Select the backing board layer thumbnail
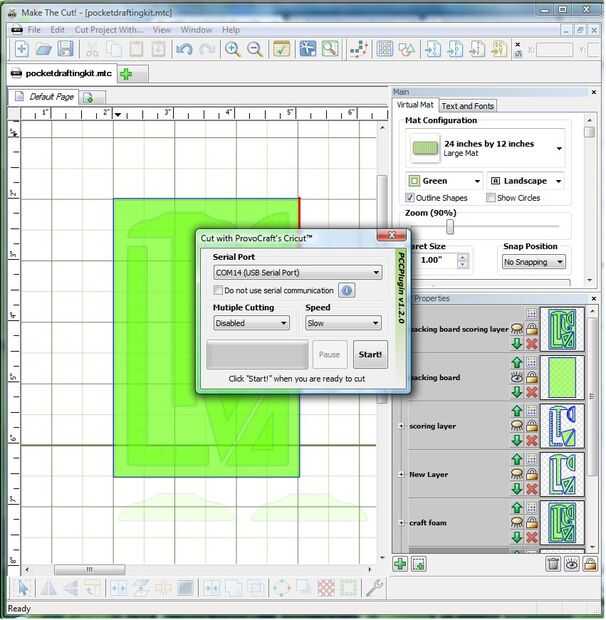Image resolution: width=606 pixels, height=620 pixels. click(562, 378)
